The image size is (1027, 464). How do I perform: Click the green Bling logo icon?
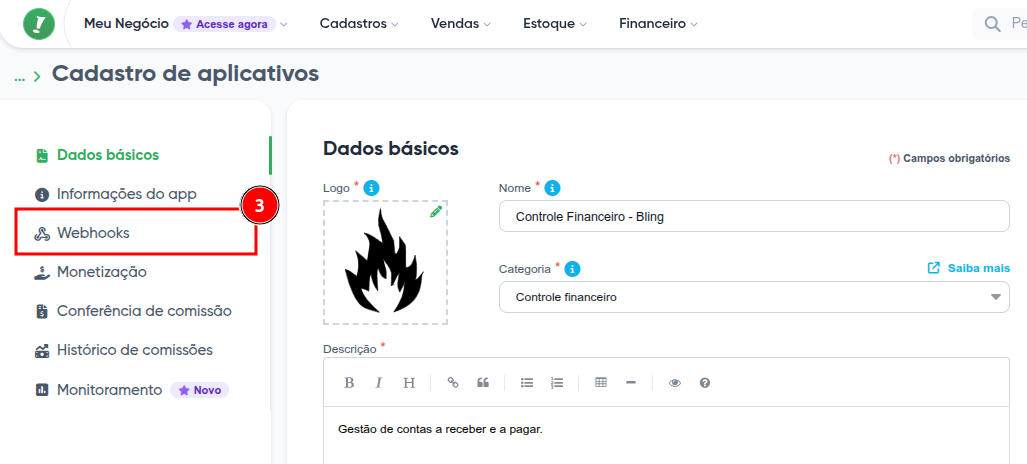click(39, 23)
